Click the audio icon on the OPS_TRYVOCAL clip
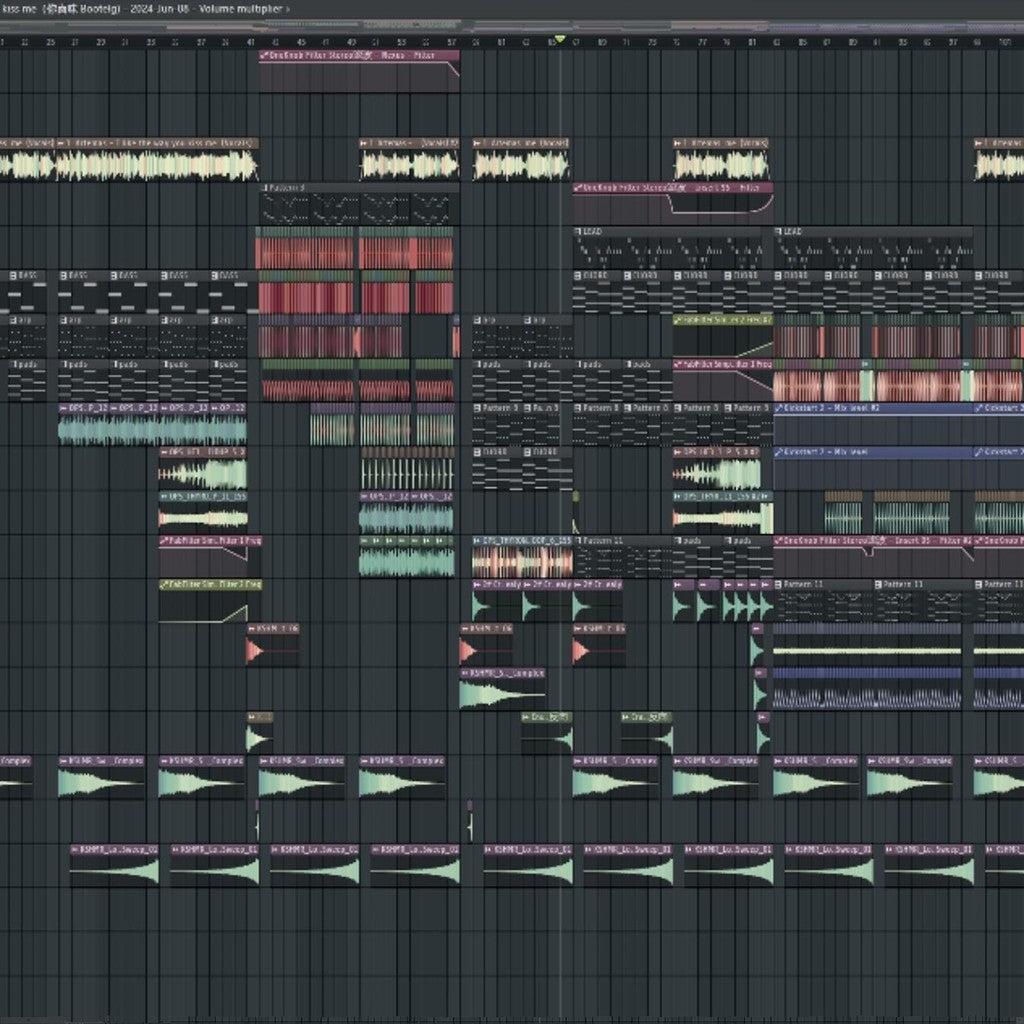Viewport: 1024px width, 1024px height. (478, 541)
